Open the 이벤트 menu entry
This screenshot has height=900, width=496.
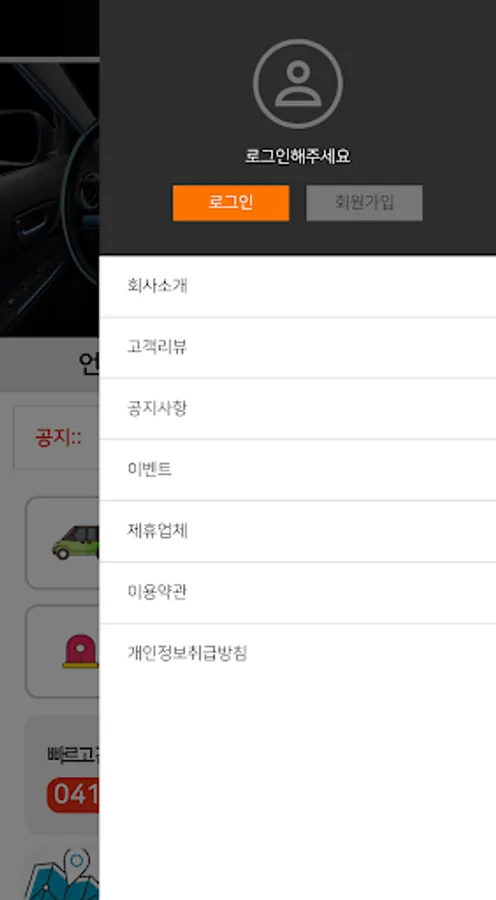click(x=297, y=470)
